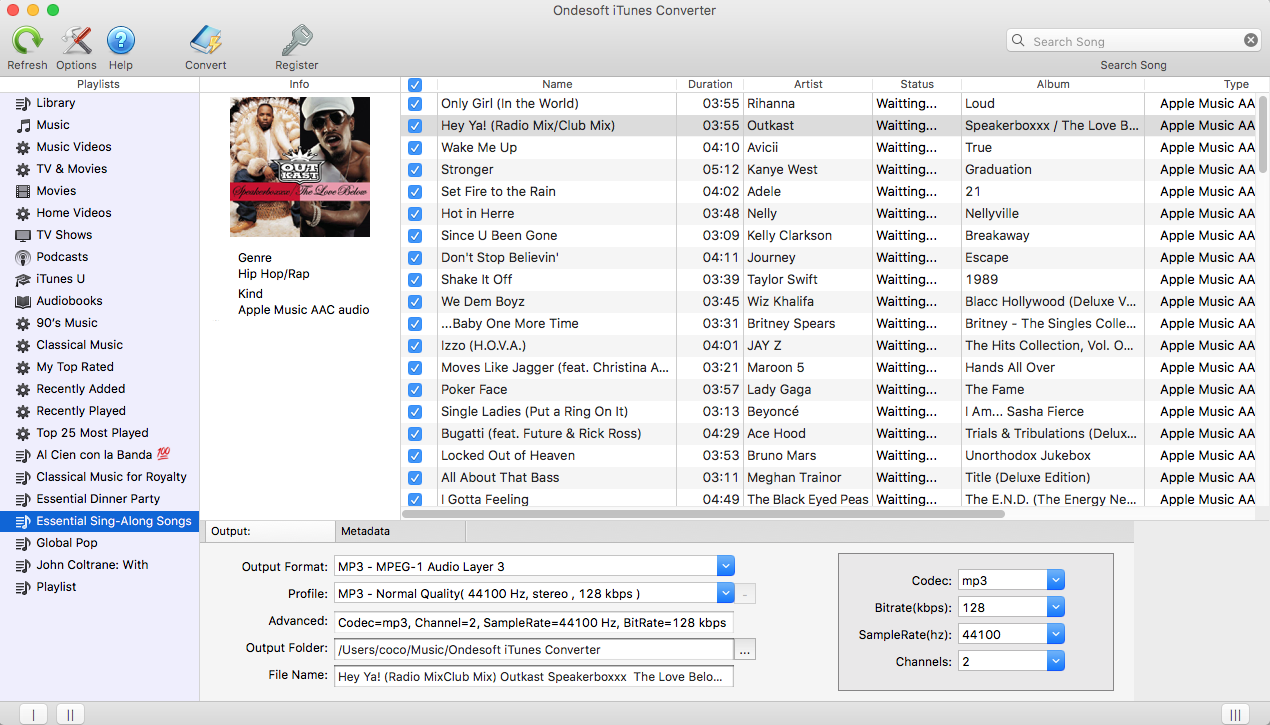Click the Home Videos gear icon

(23, 213)
